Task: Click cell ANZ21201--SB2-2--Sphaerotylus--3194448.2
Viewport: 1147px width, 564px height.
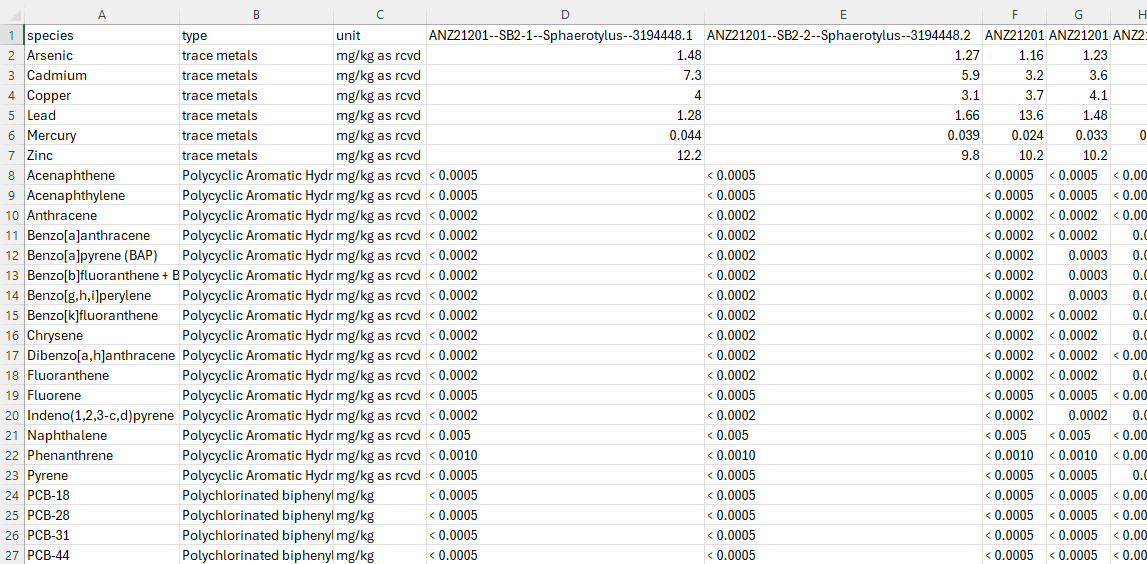Action: [843, 35]
